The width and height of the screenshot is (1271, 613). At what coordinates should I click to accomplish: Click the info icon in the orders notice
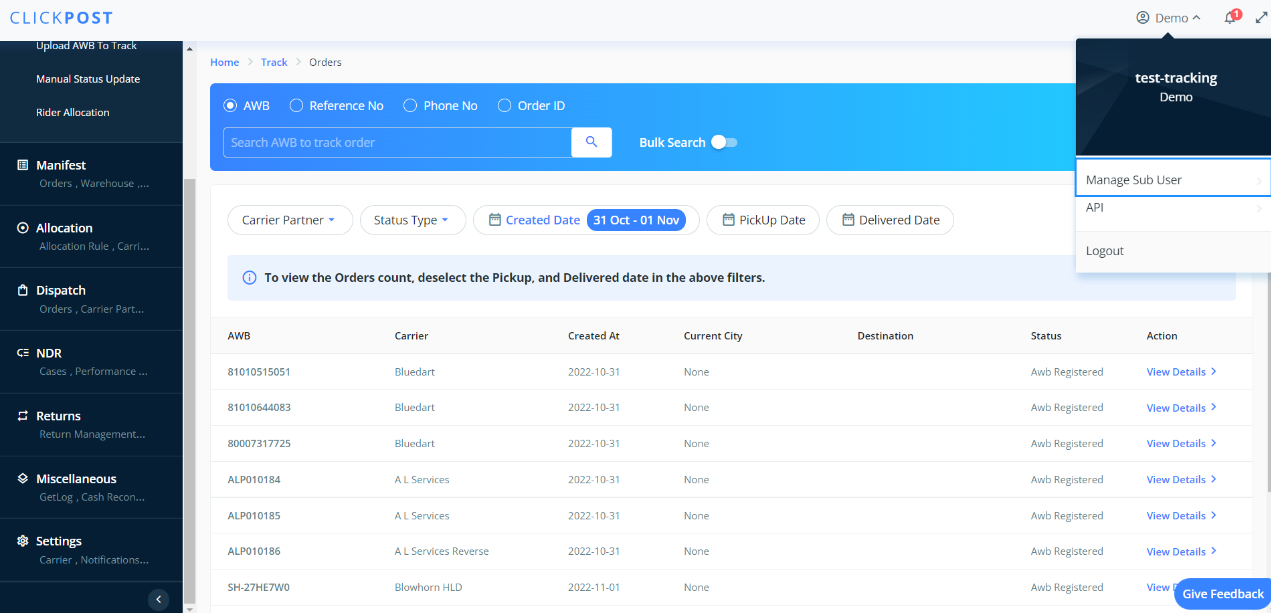click(x=249, y=277)
